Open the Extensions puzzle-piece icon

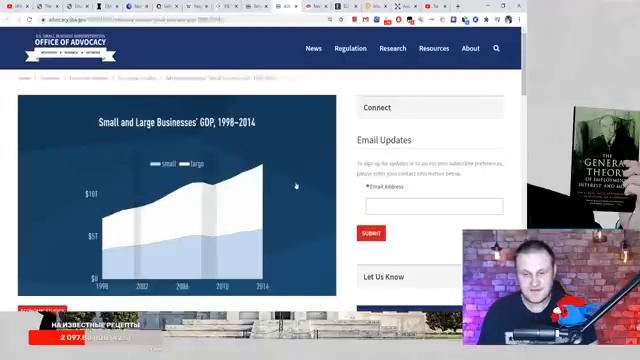click(x=486, y=20)
